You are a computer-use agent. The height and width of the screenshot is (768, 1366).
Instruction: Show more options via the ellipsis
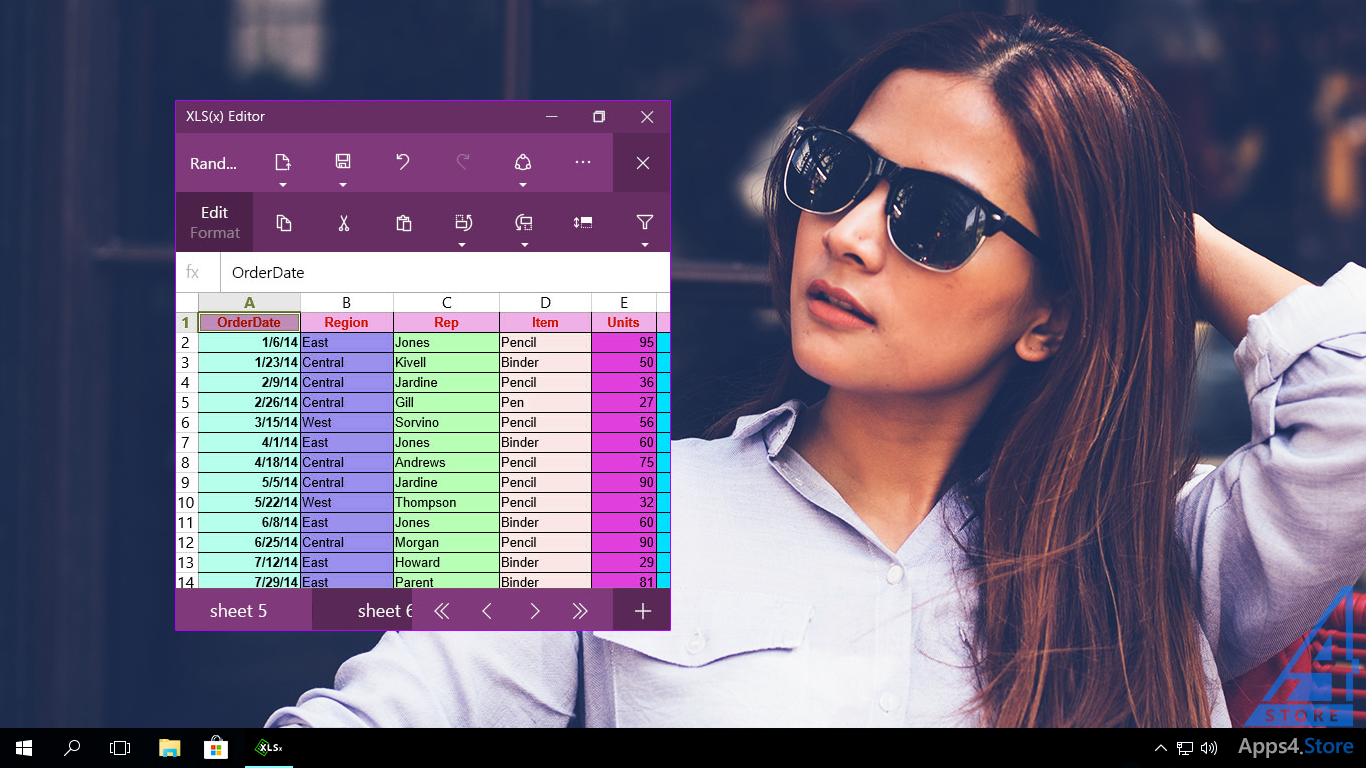coord(583,163)
